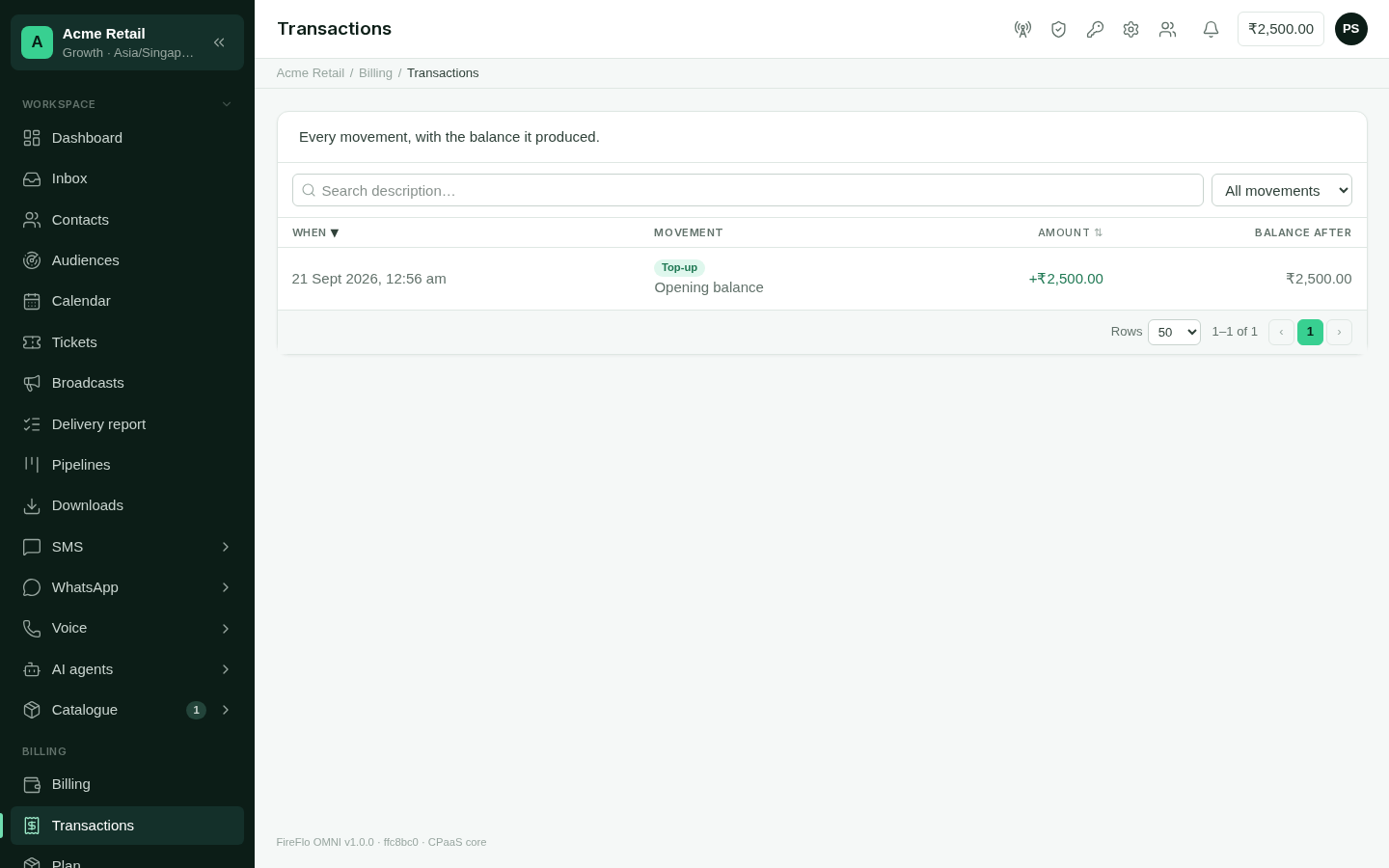Click the Audiences target icon in sidebar

coord(32,260)
